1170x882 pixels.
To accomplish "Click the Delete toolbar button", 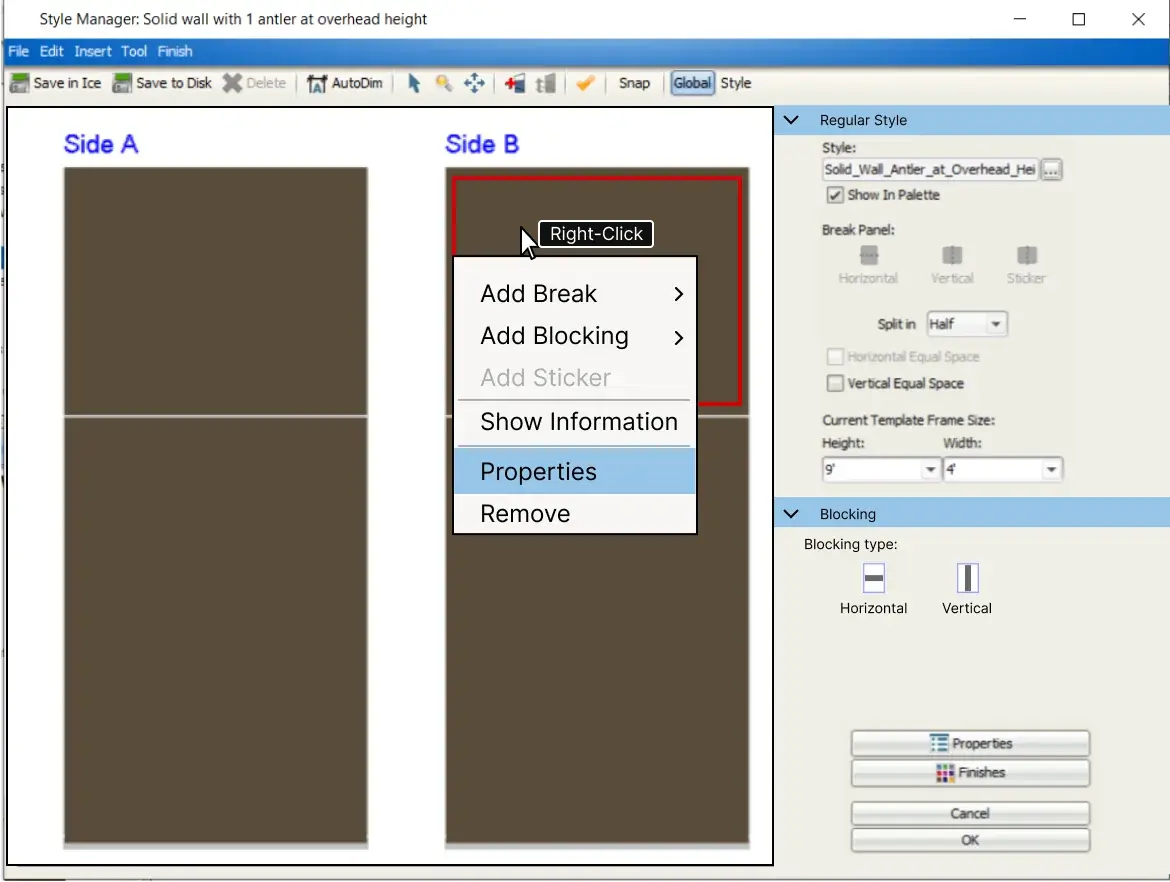I will pyautogui.click(x=254, y=83).
